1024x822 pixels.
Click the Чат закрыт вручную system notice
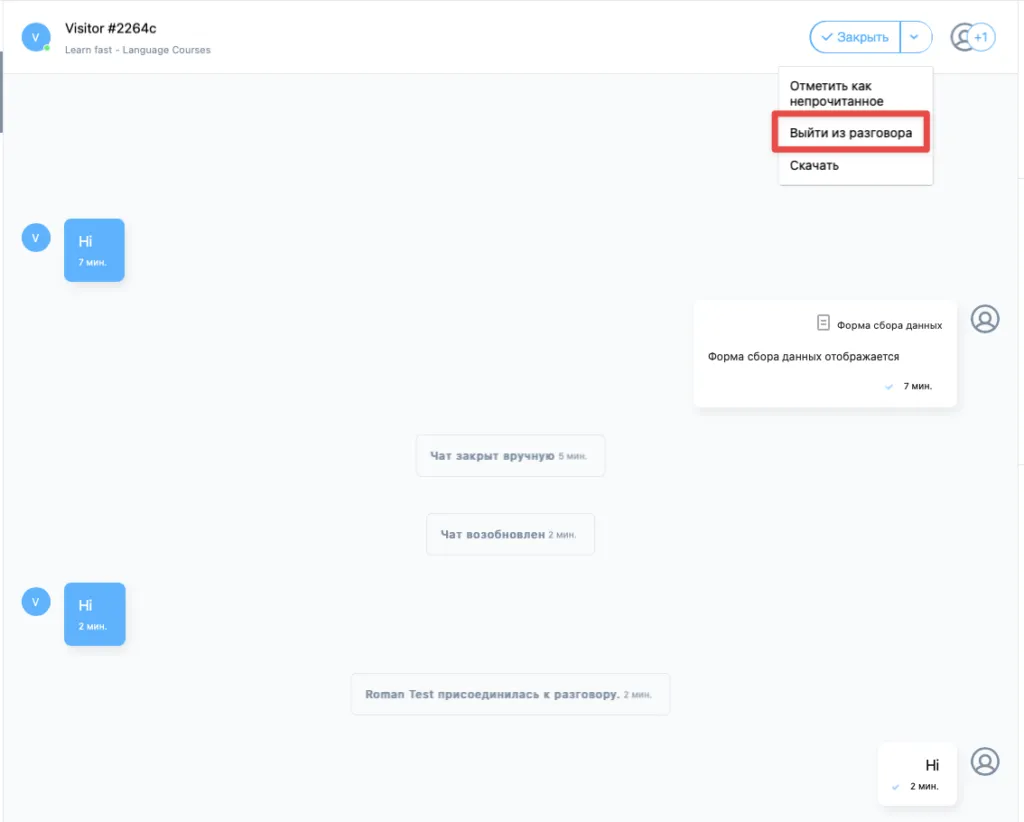(x=510, y=456)
